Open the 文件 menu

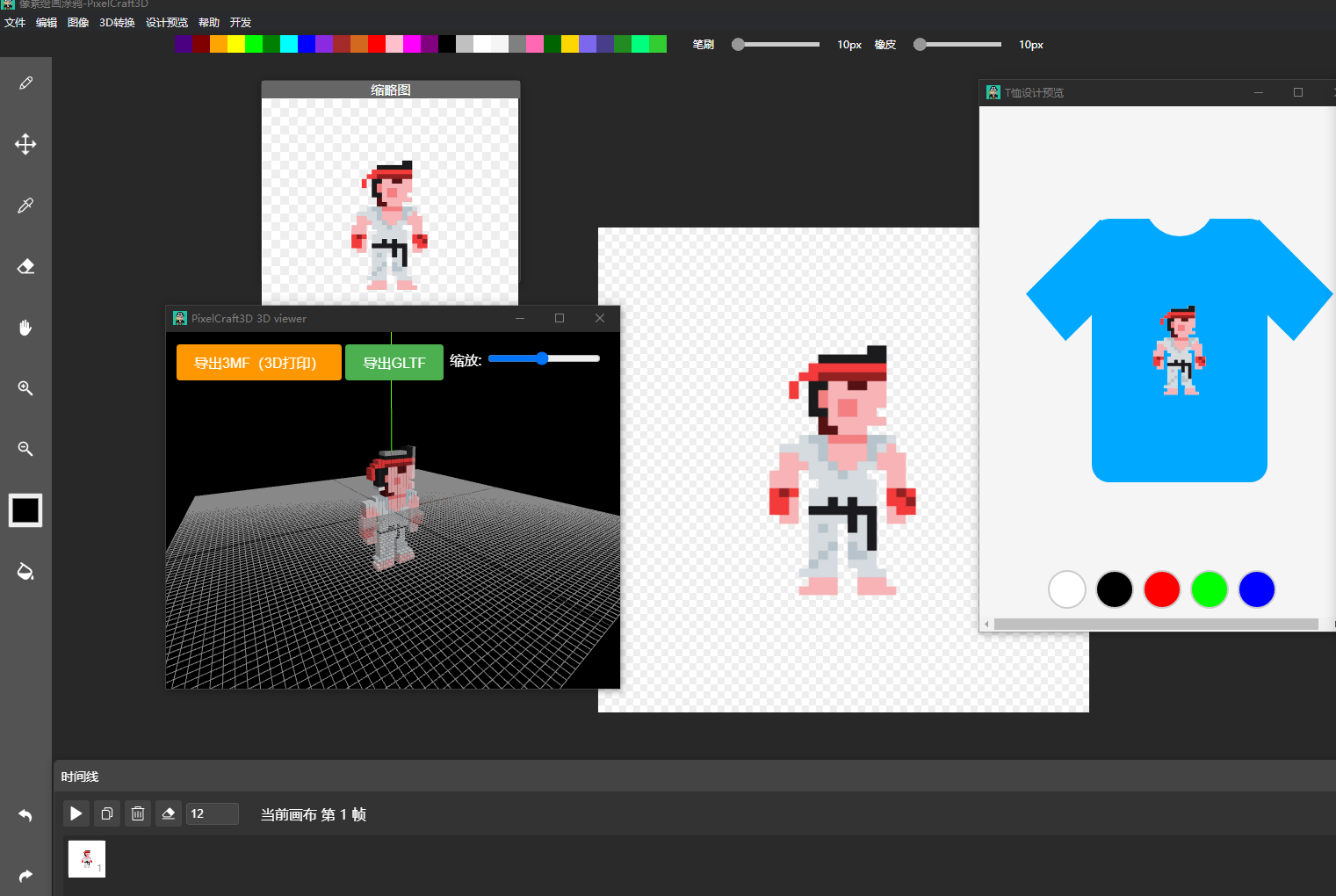click(15, 23)
